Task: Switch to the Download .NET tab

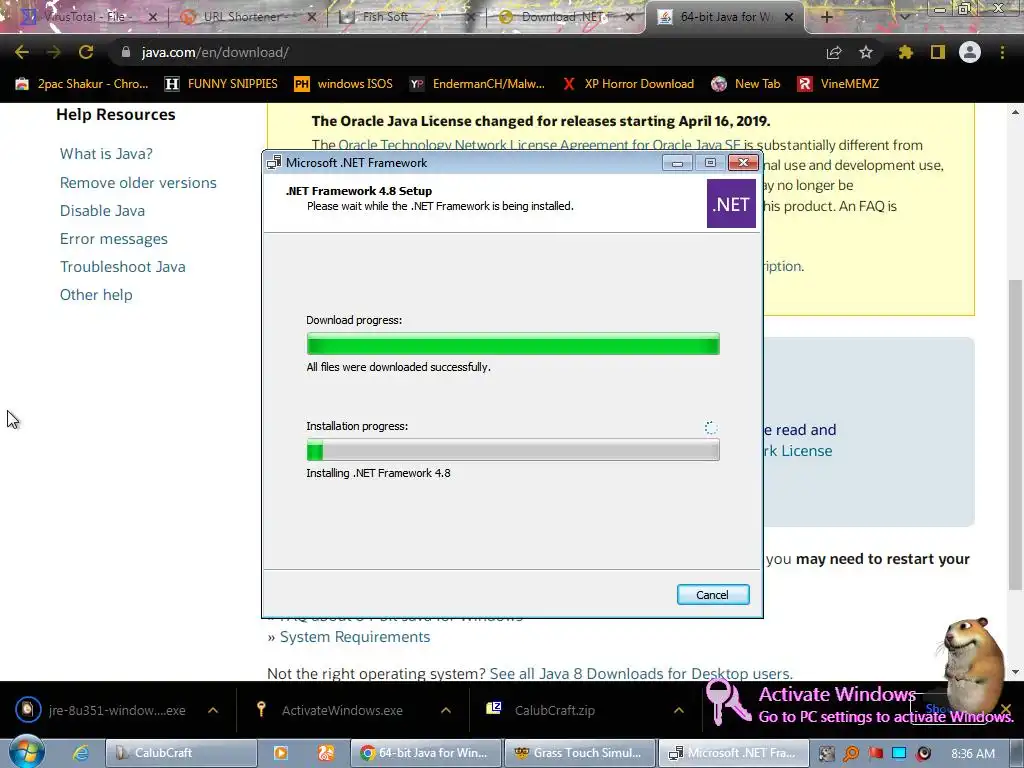Action: click(565, 17)
